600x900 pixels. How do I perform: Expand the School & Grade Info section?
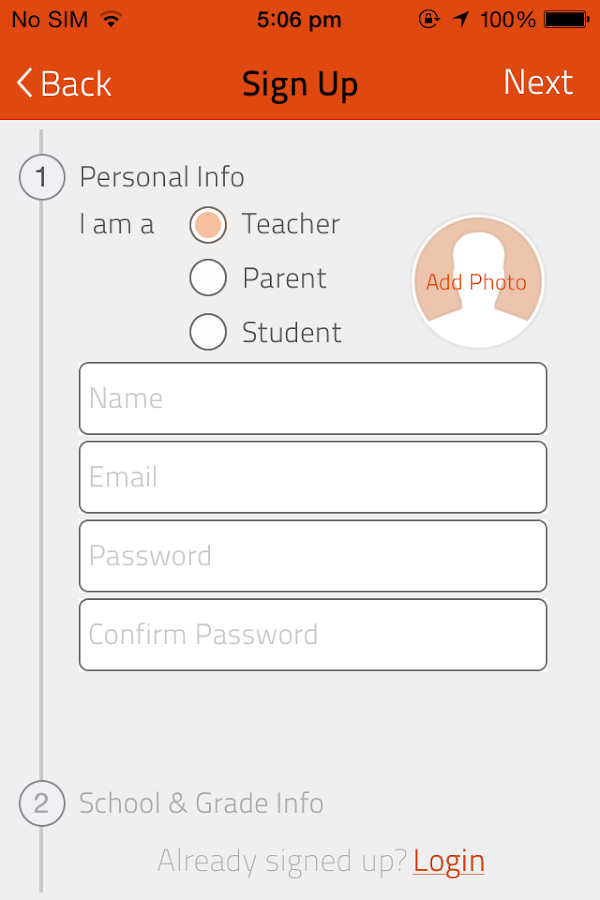click(x=201, y=804)
